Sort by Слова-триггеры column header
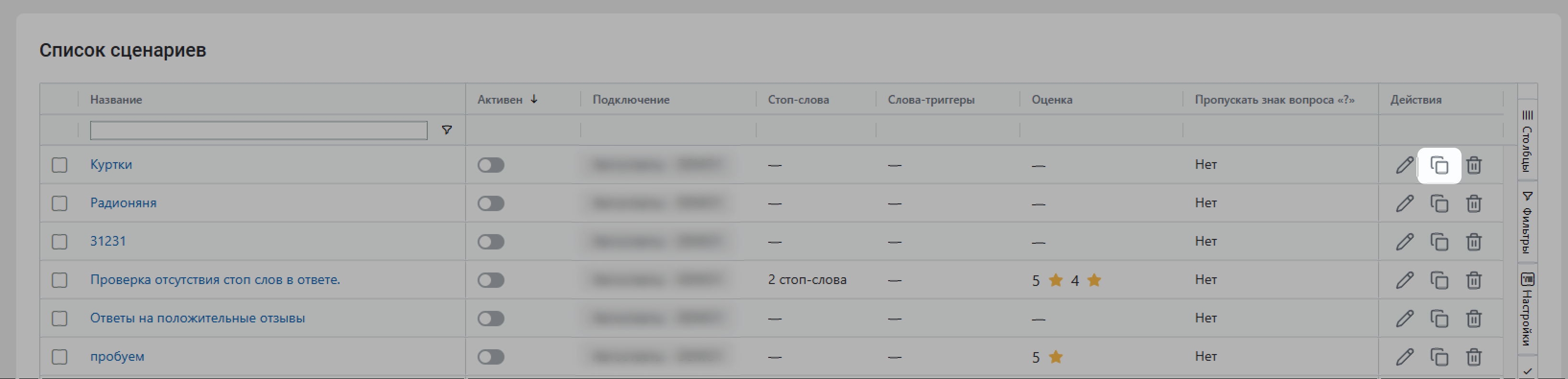 931,99
